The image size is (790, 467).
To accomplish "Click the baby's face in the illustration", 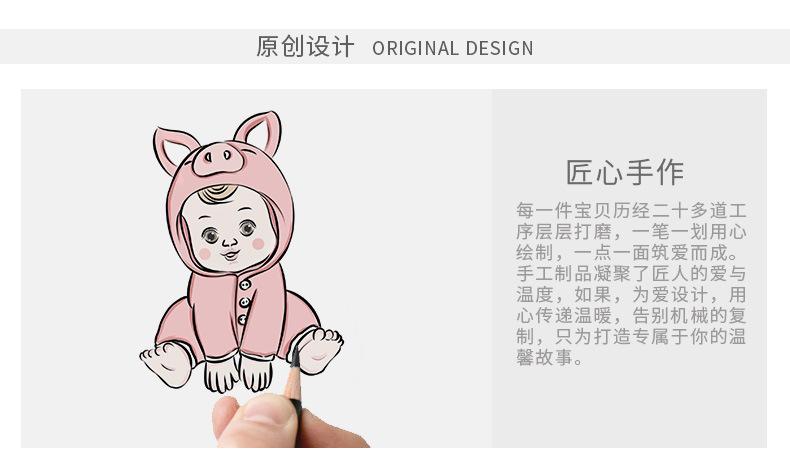I will pyautogui.click(x=228, y=229).
